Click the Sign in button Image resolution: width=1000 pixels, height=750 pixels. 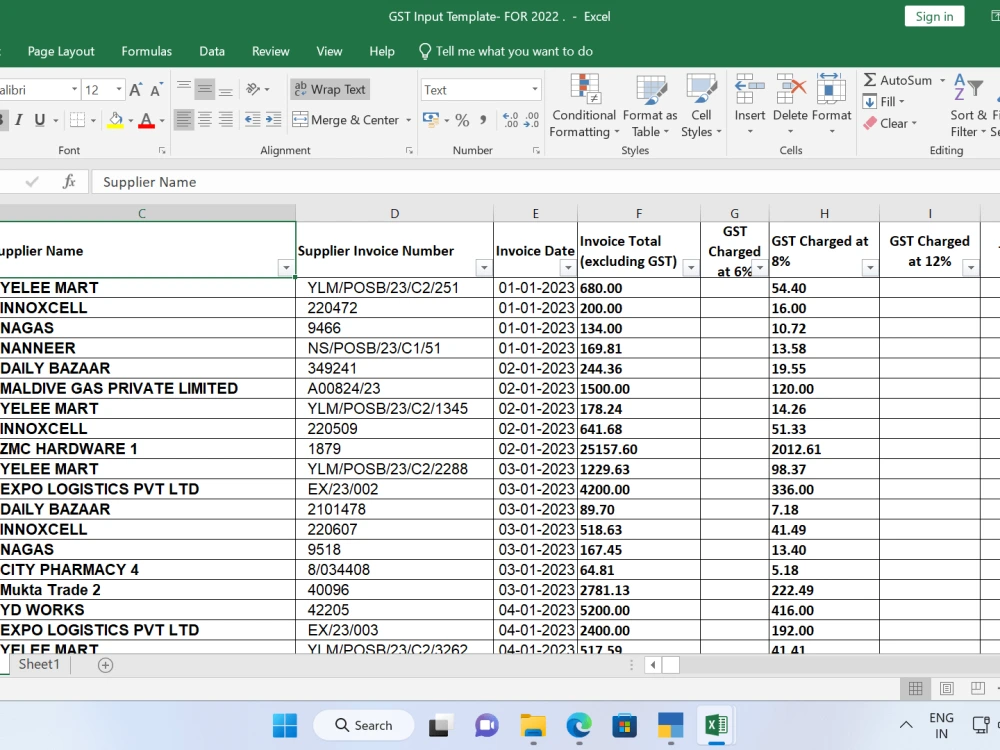(x=933, y=16)
